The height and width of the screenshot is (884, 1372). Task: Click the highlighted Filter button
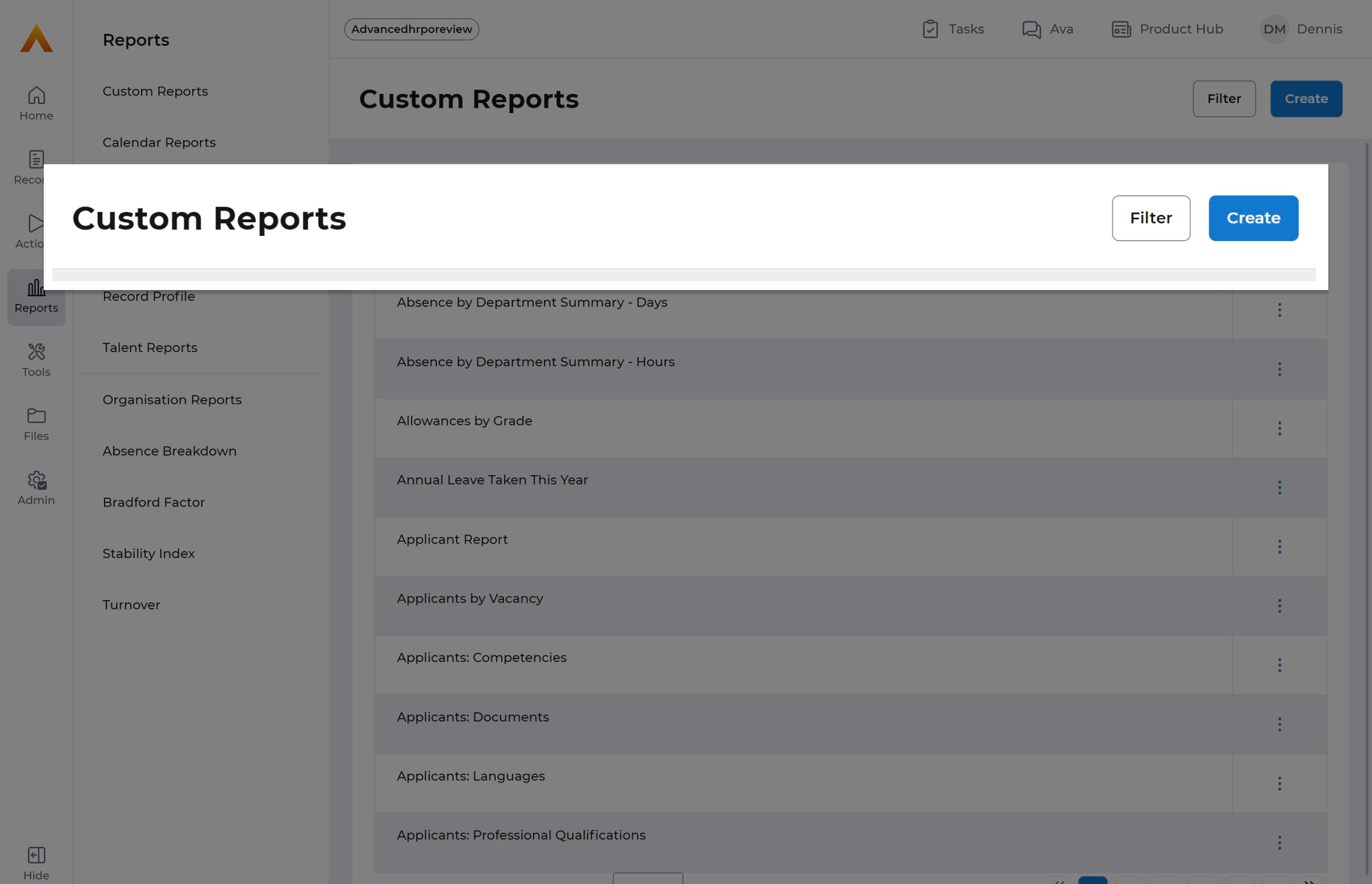(x=1150, y=218)
